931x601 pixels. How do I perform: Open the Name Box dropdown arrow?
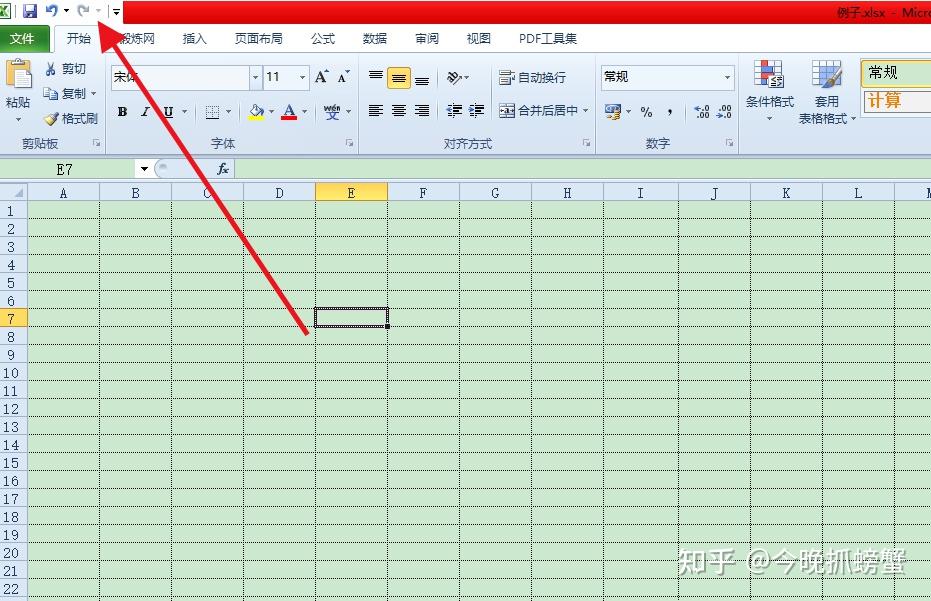click(144, 169)
